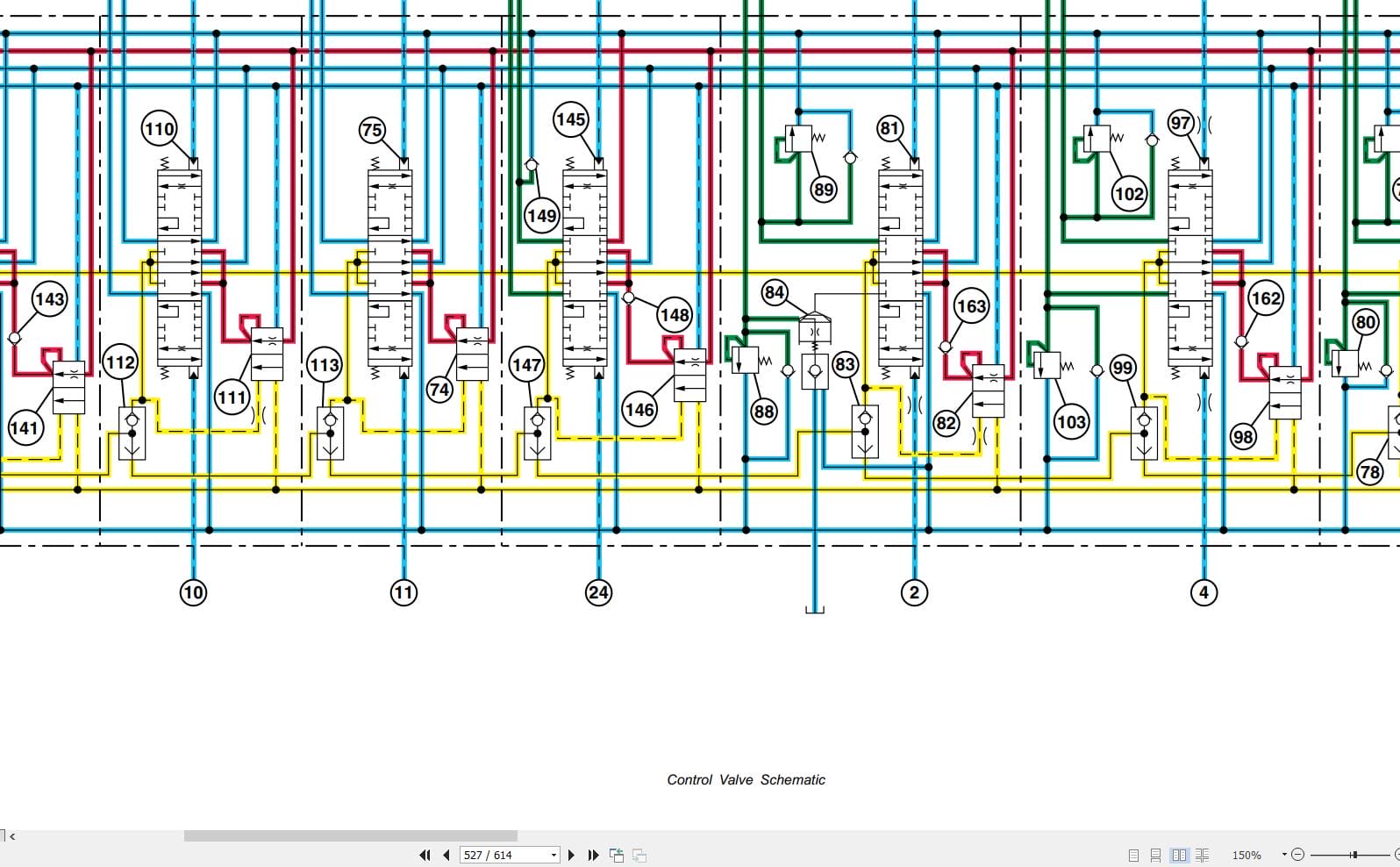Viewport: 1400px width, 867px height.
Task: Click the 'Control Valve Schematic' caption
Action: (746, 779)
